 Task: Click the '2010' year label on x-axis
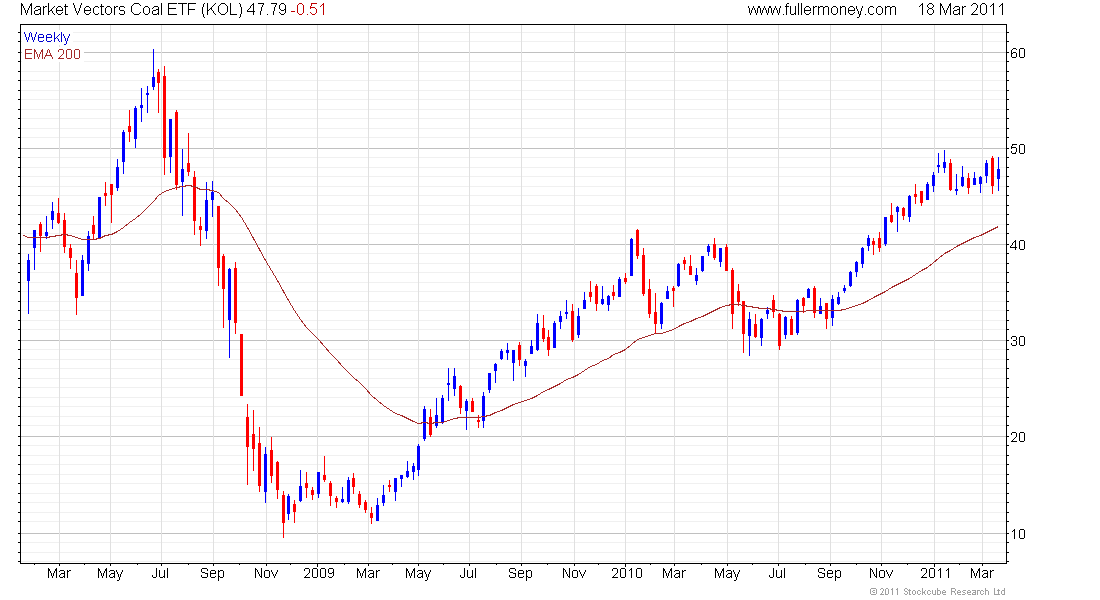tap(626, 573)
